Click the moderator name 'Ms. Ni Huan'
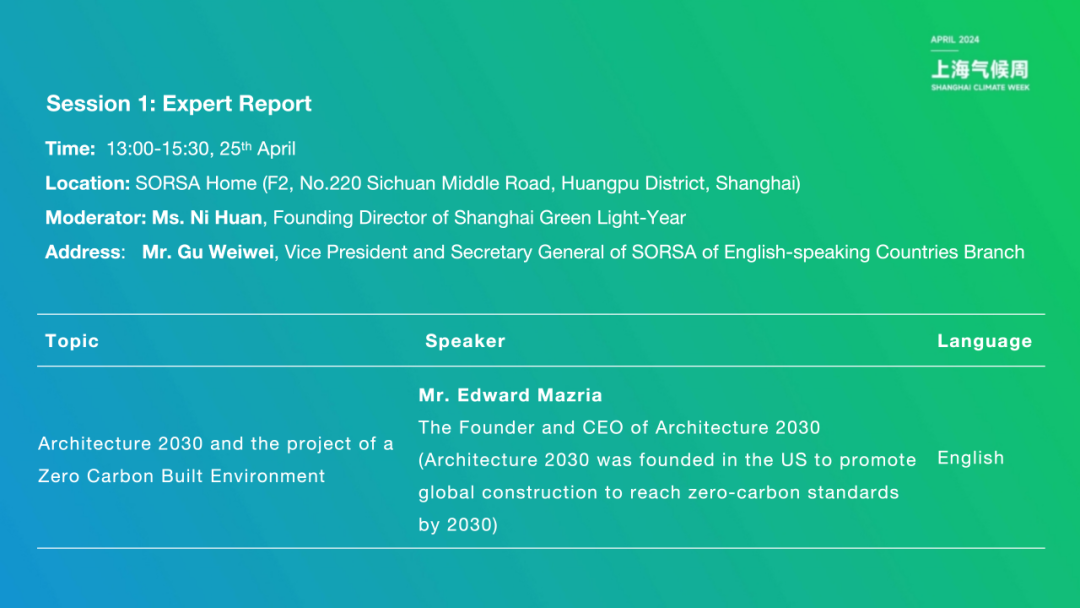Viewport: 1080px width, 608px height. point(207,218)
